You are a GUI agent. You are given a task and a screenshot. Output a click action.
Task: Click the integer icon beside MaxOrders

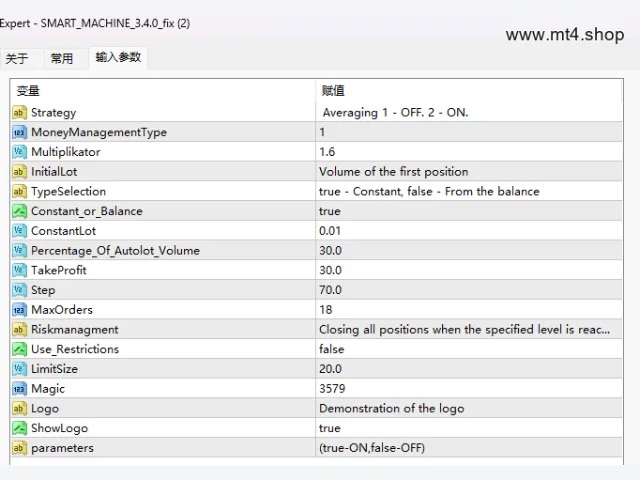pos(19,310)
